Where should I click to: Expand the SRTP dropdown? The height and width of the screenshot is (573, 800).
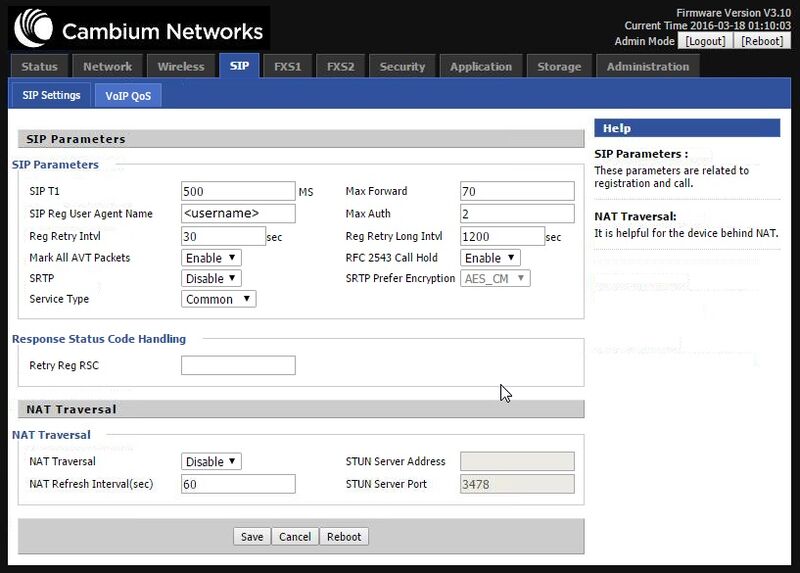coord(211,278)
